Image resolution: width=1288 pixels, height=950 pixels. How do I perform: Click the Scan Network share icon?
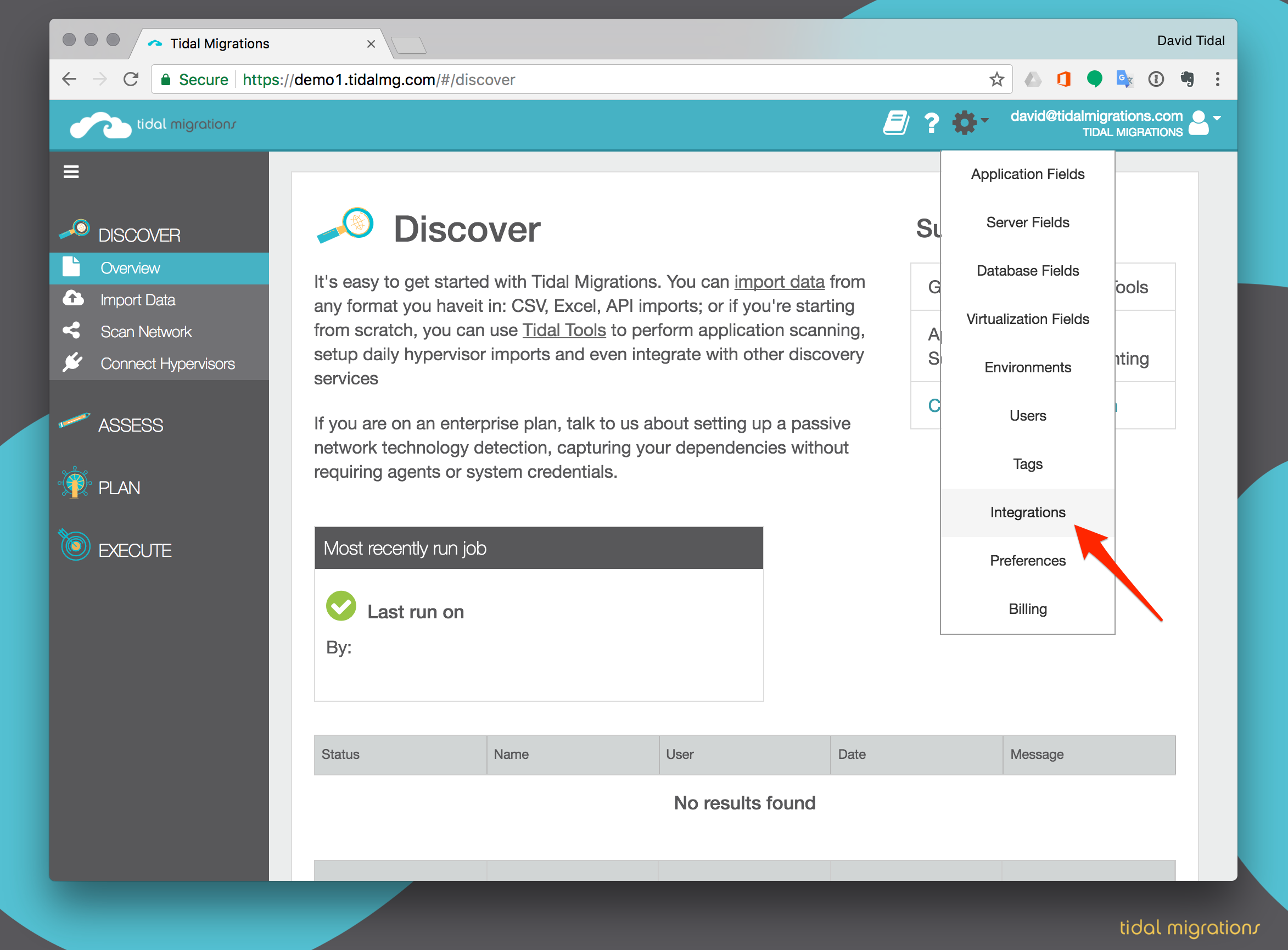pos(71,331)
